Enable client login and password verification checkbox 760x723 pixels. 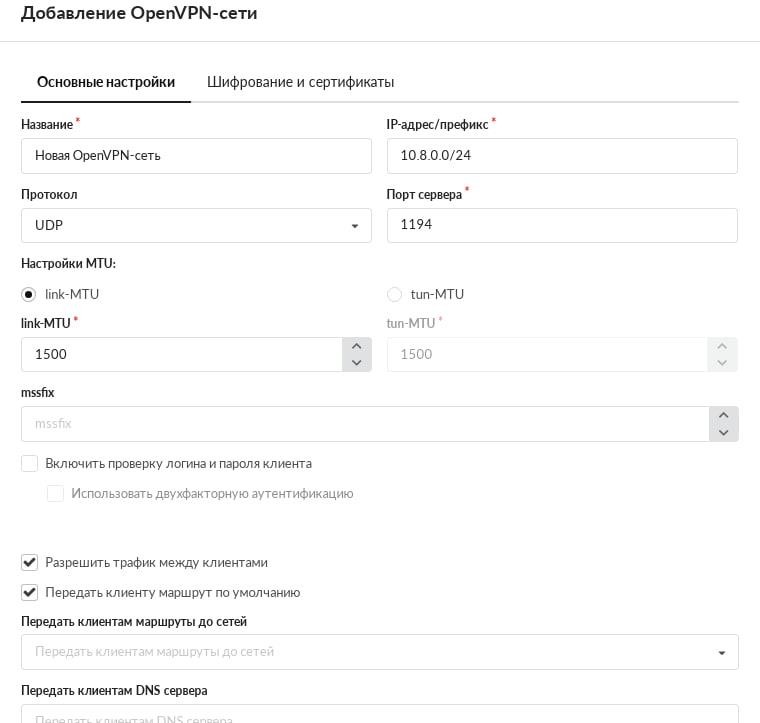30,463
